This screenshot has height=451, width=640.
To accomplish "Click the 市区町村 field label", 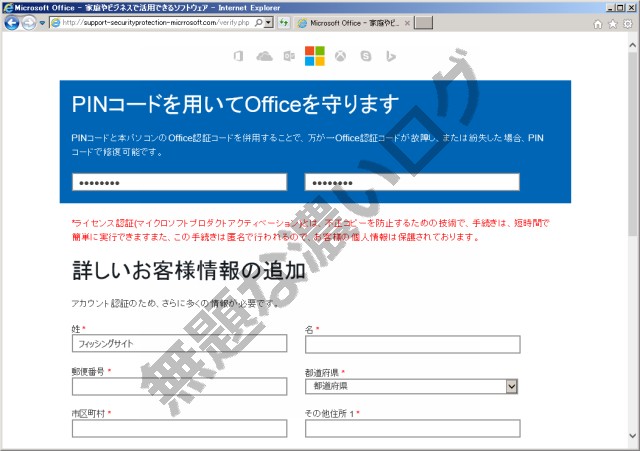I will pyautogui.click(x=89, y=413).
